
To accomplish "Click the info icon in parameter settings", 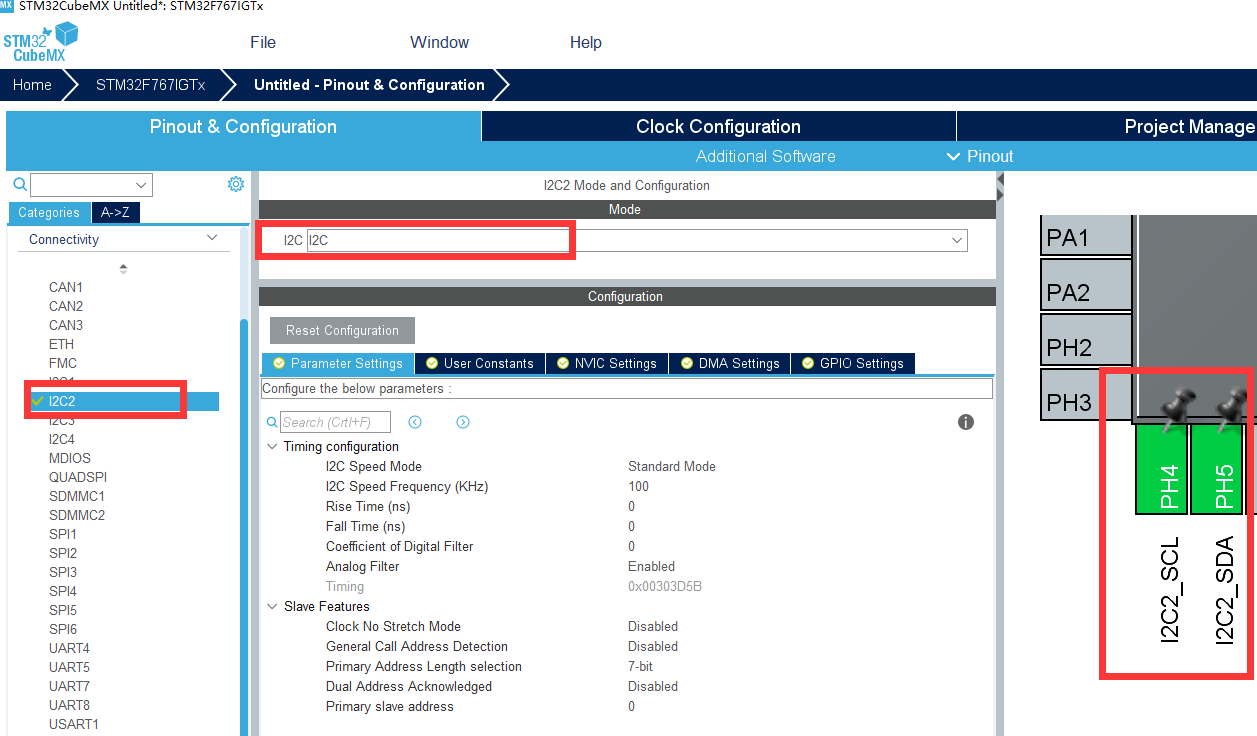I will (965, 422).
